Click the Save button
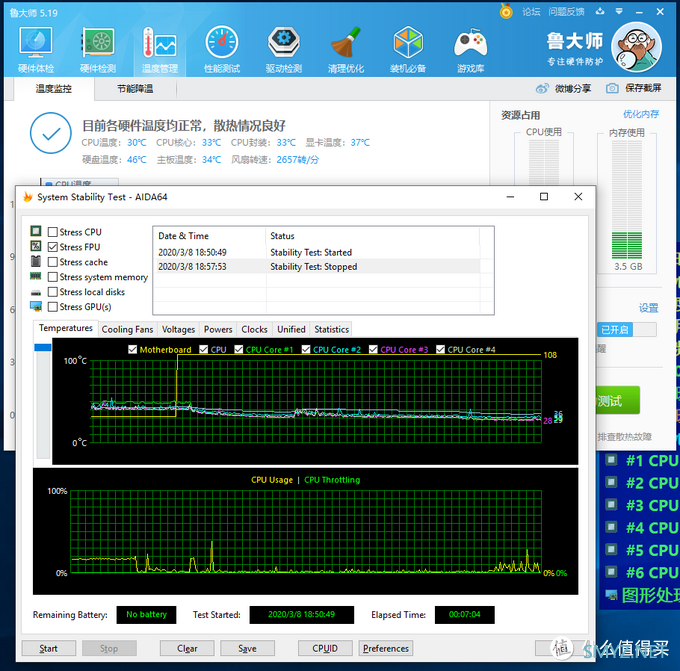 pos(247,648)
